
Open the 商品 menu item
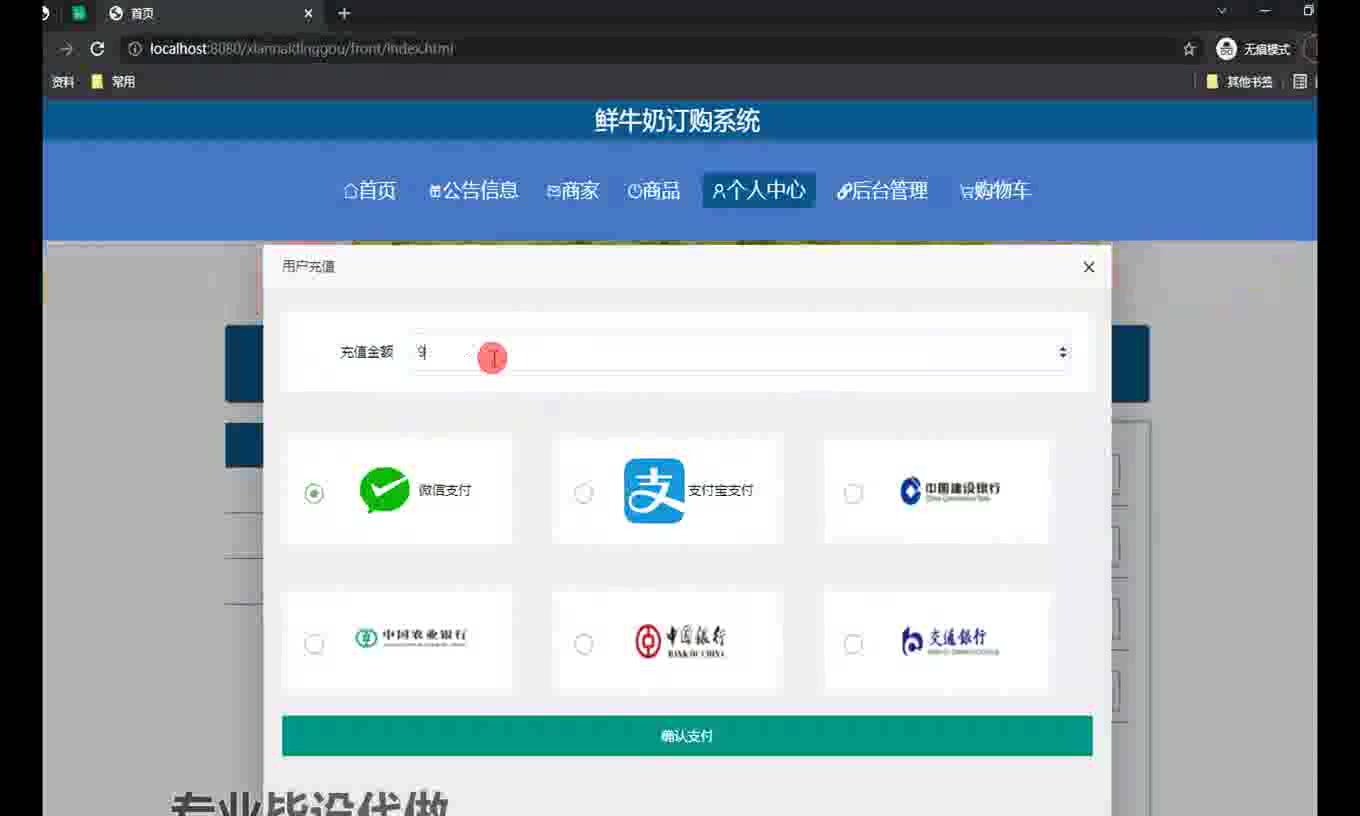tap(654, 190)
